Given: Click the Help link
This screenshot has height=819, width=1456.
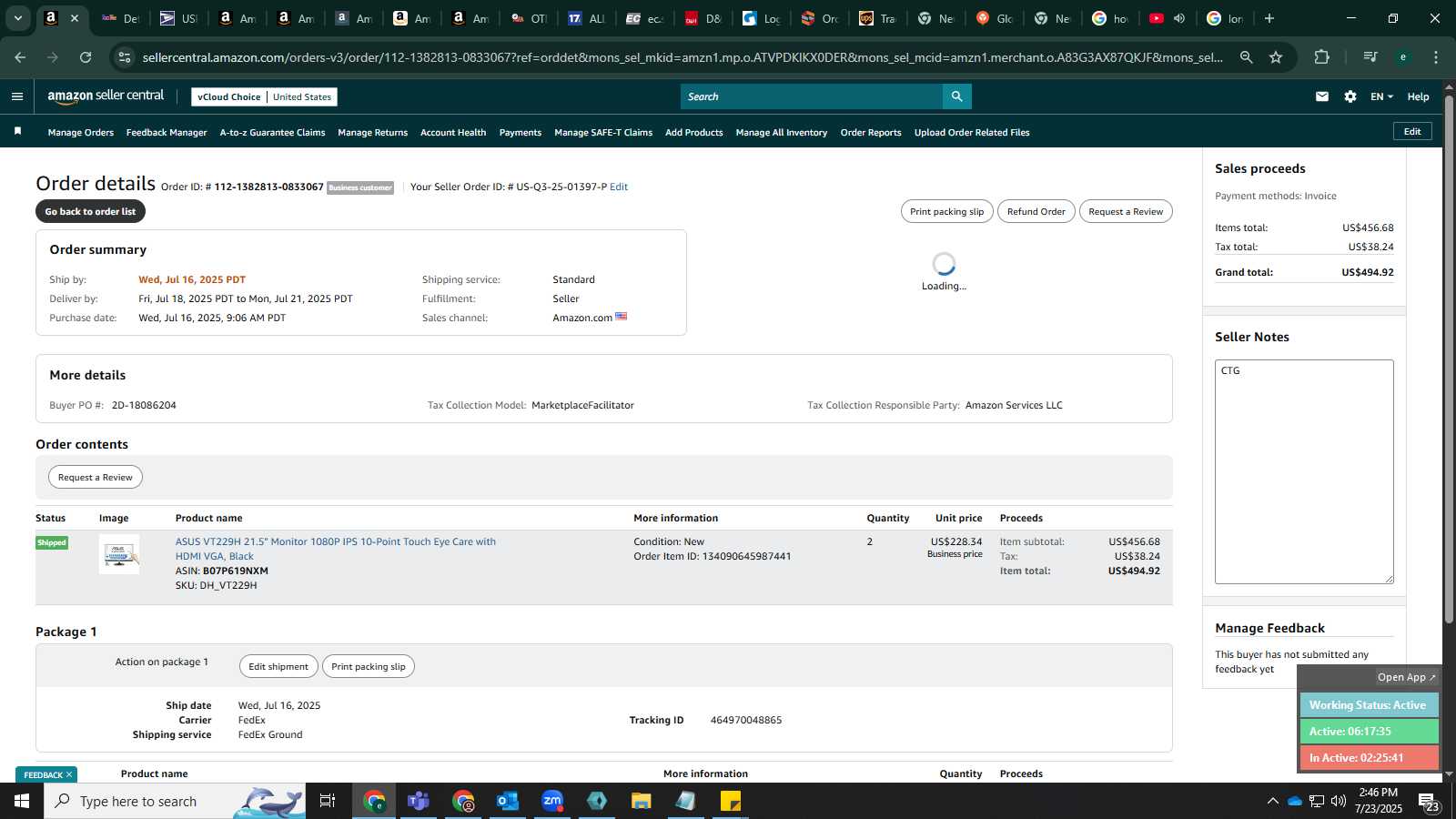Looking at the screenshot, I should pos(1418,96).
